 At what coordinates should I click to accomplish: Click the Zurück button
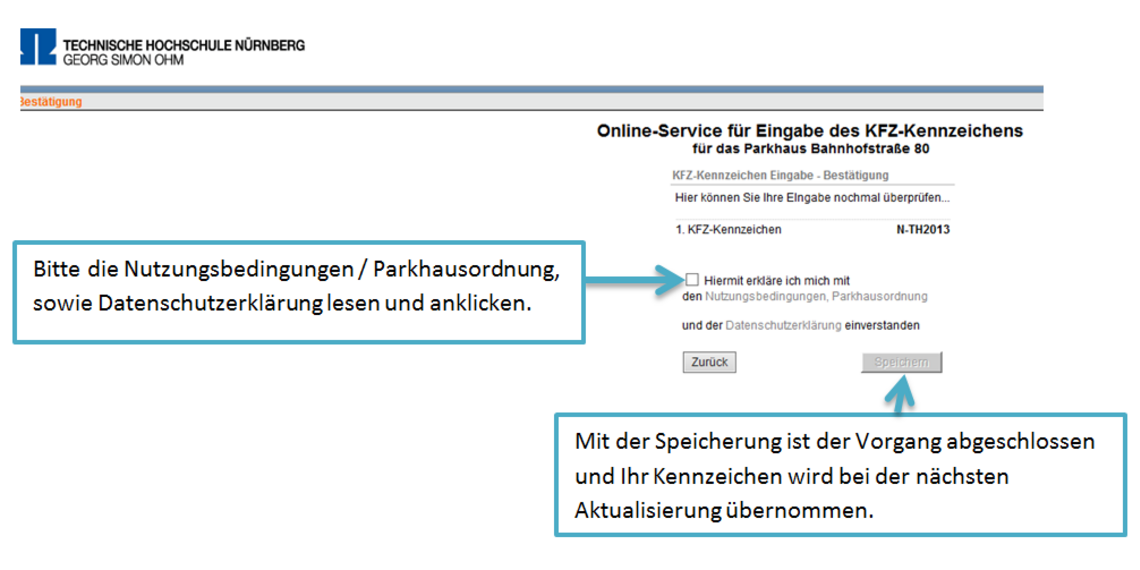[710, 362]
